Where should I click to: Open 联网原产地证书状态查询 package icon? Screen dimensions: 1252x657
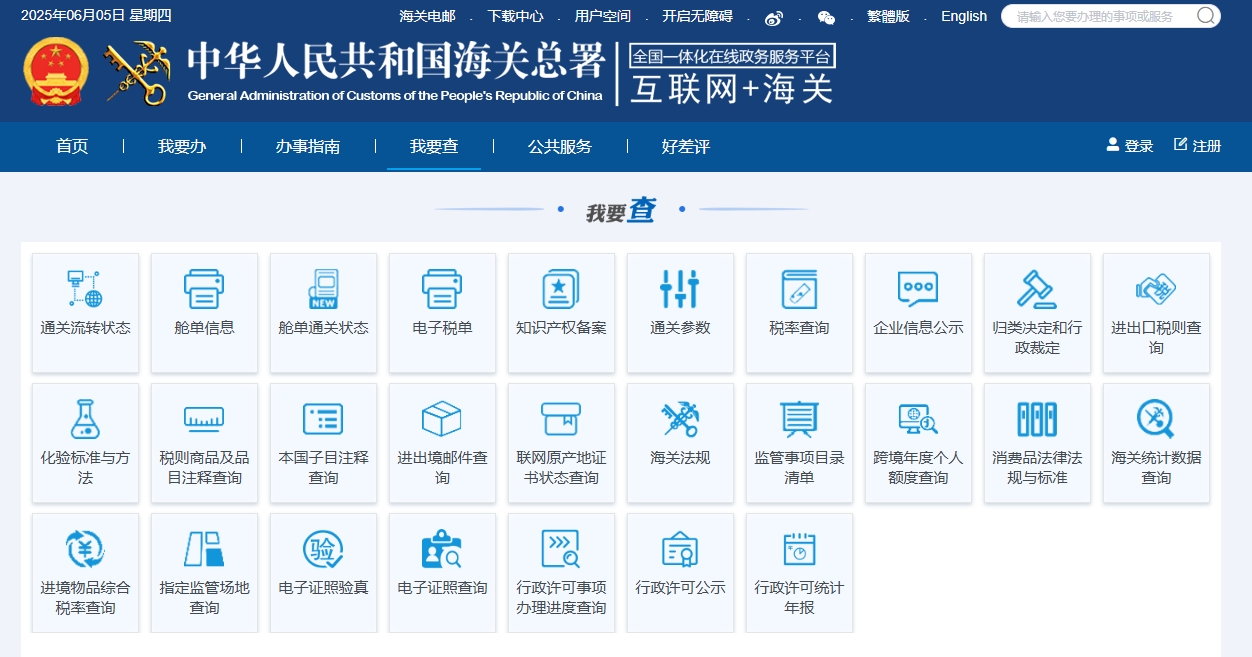point(561,418)
